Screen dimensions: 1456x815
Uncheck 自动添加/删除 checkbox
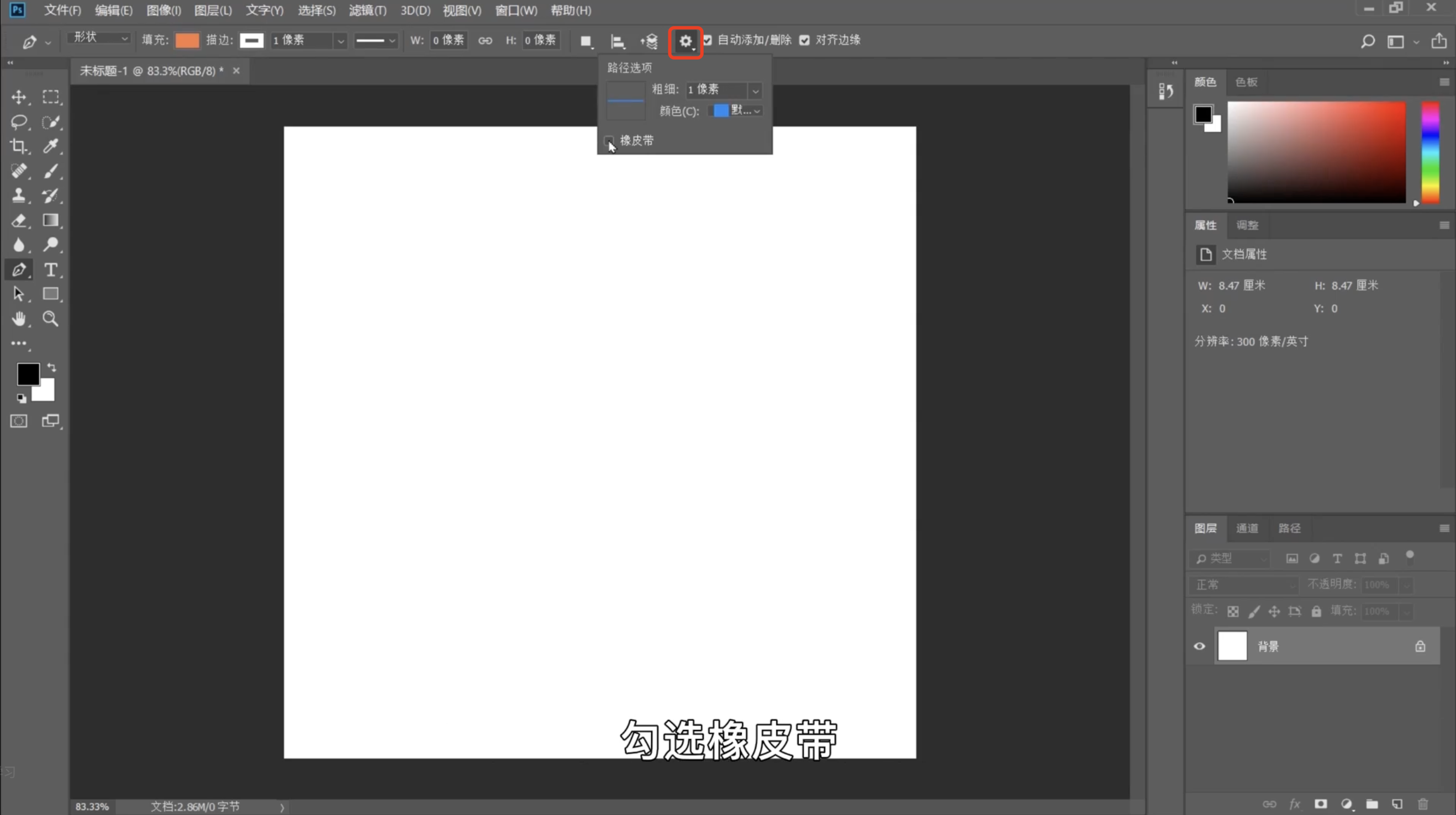click(x=707, y=40)
